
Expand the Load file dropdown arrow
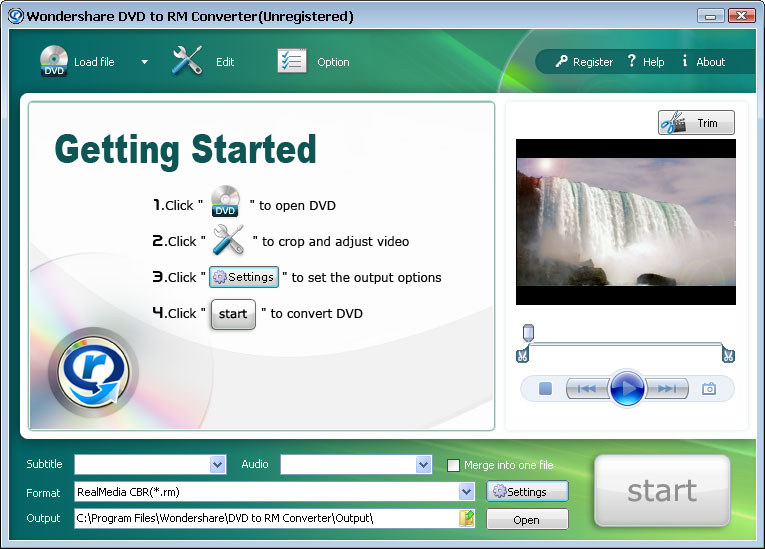pyautogui.click(x=144, y=62)
